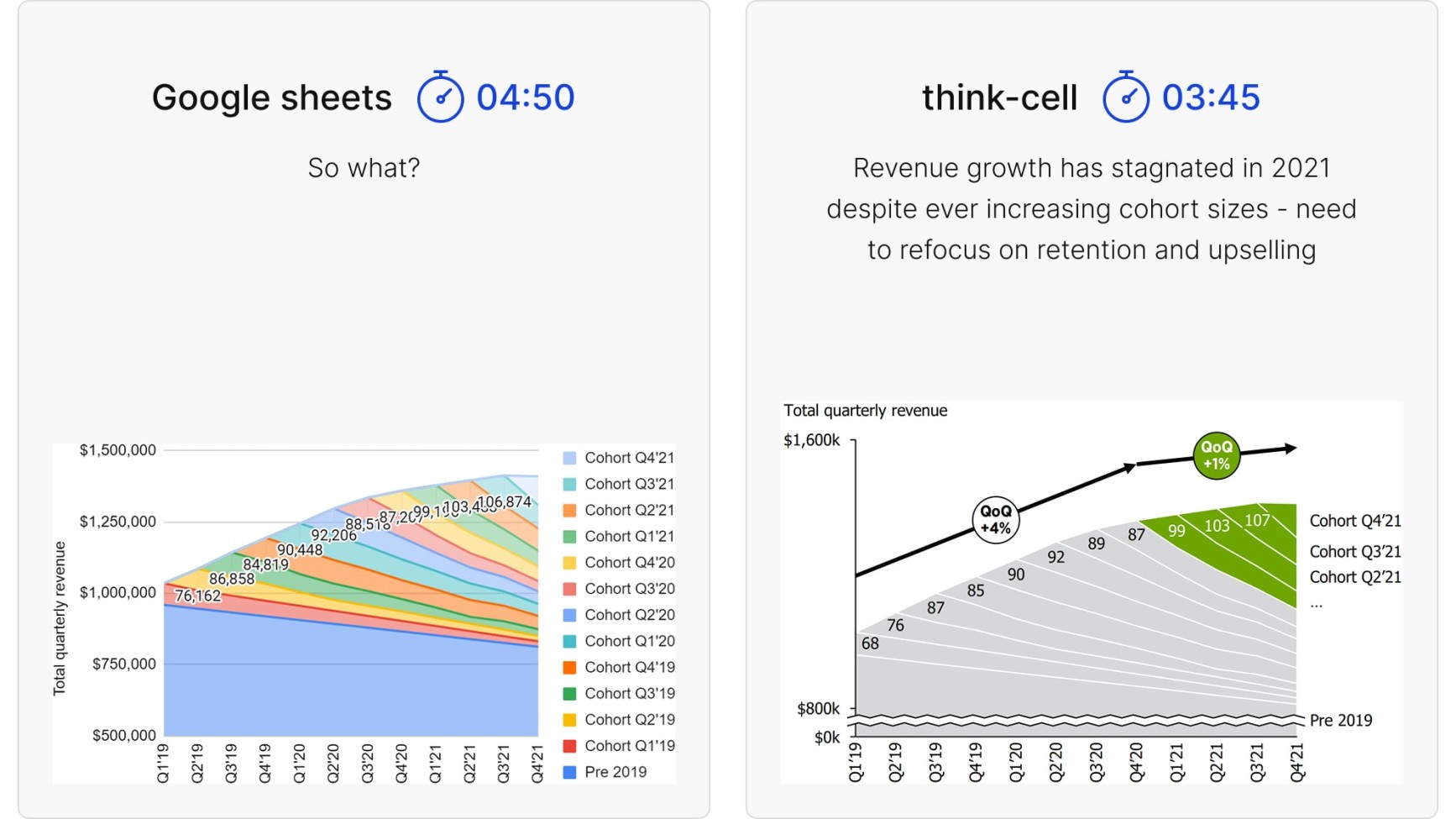Select the Pre 2019 blue legend swatch
The width and height of the screenshot is (1456, 819).
click(x=569, y=772)
